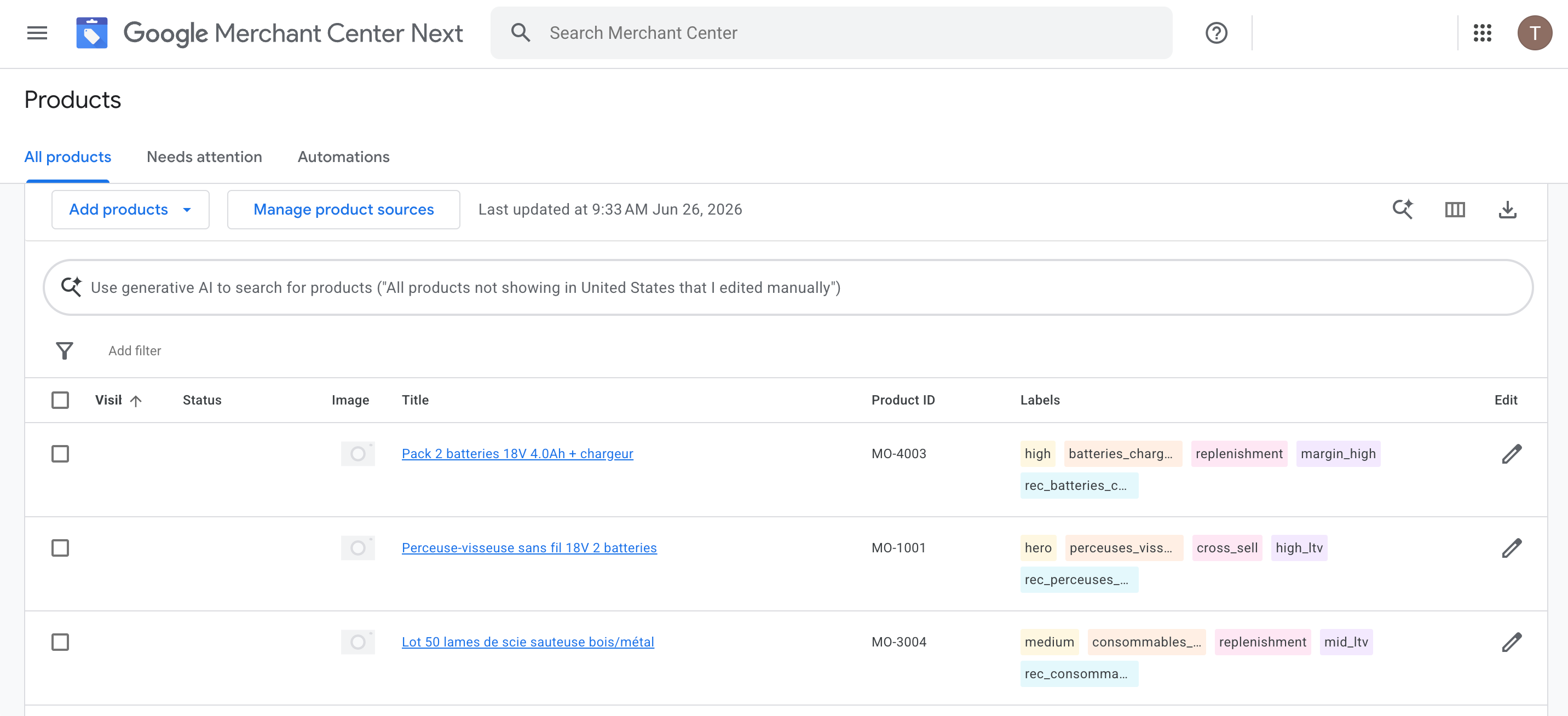
Task: Click the Google Merchant Center Next title
Action: (x=293, y=33)
